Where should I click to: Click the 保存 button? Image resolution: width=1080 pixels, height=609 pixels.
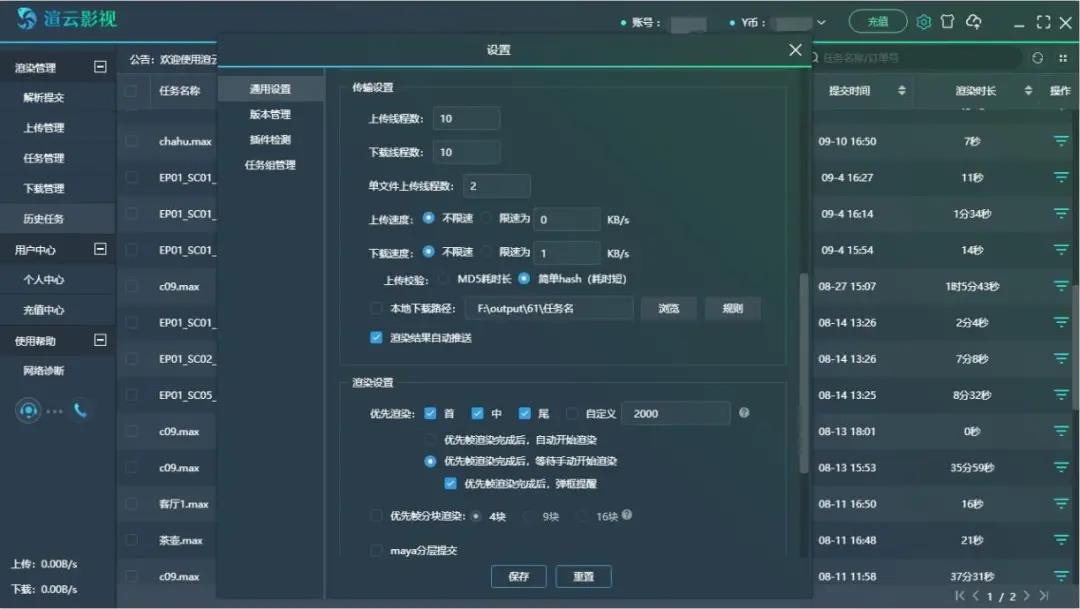pos(518,577)
